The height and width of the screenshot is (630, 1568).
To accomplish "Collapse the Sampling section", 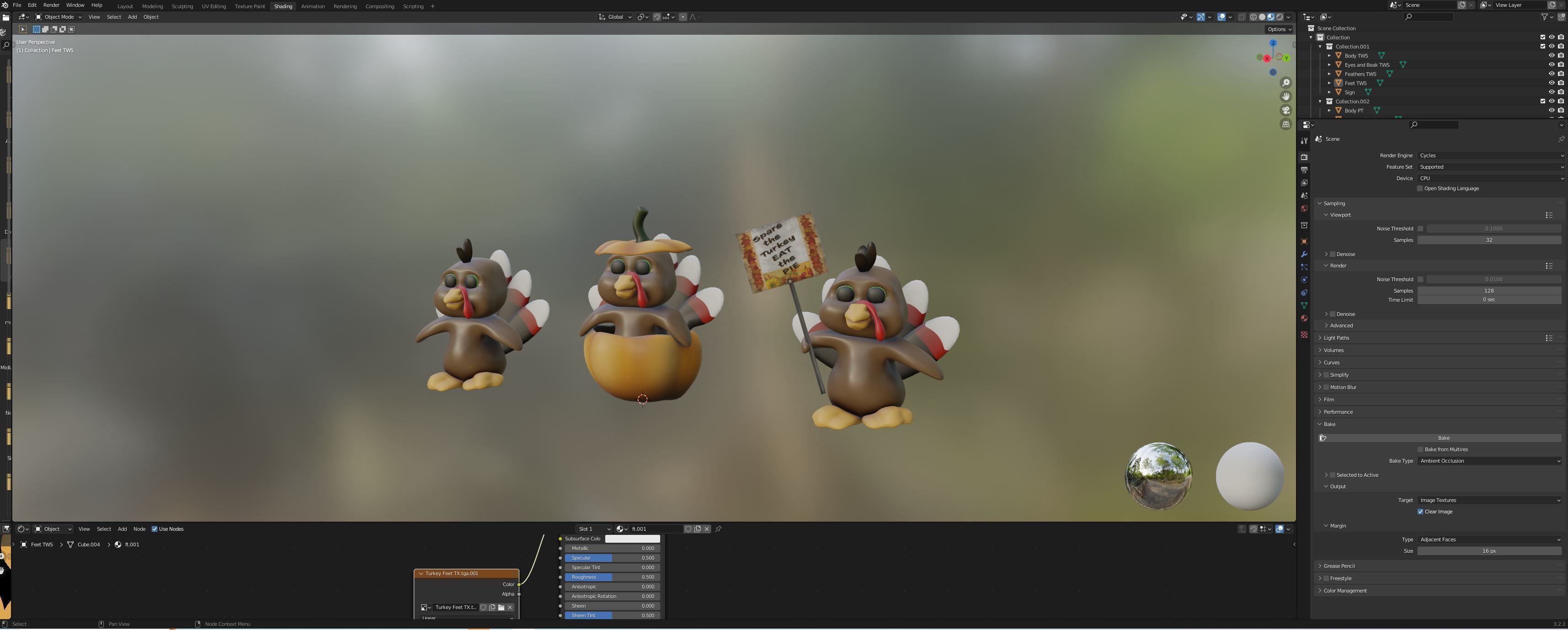I will 1333,203.
